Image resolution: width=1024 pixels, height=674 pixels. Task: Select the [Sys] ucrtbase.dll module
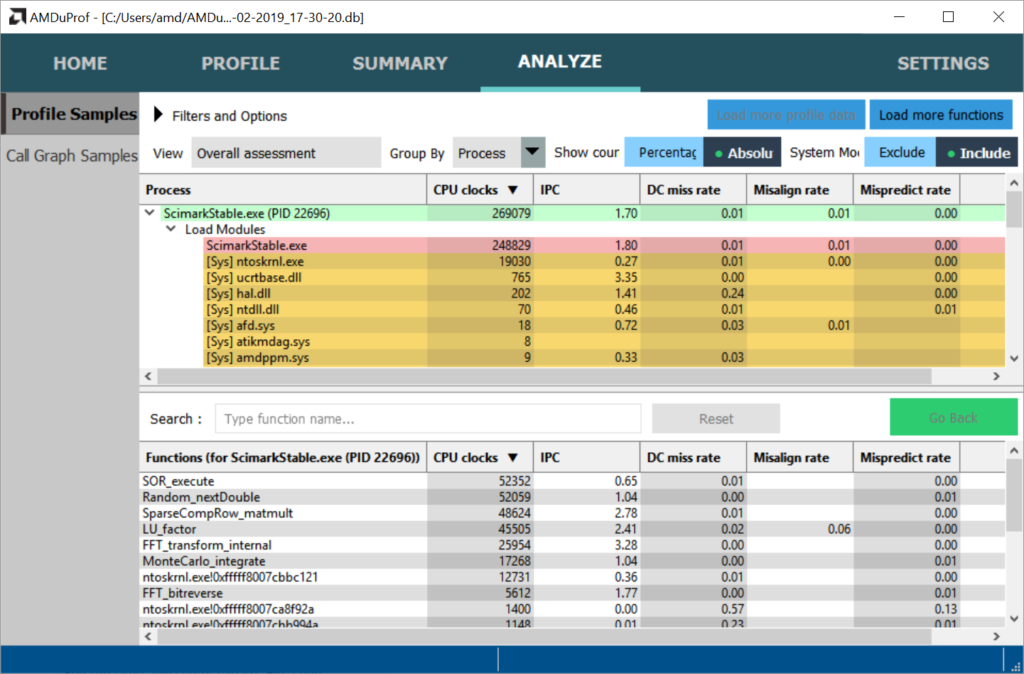pyautogui.click(x=603, y=278)
